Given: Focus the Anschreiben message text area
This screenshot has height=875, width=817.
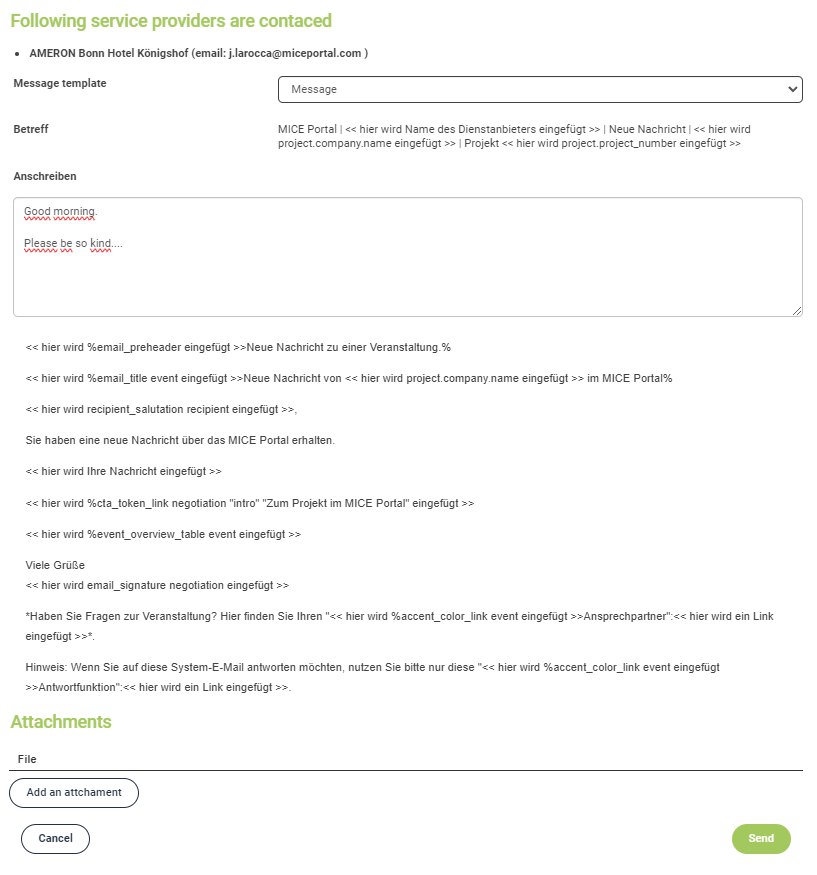Looking at the screenshot, I should coord(408,257).
